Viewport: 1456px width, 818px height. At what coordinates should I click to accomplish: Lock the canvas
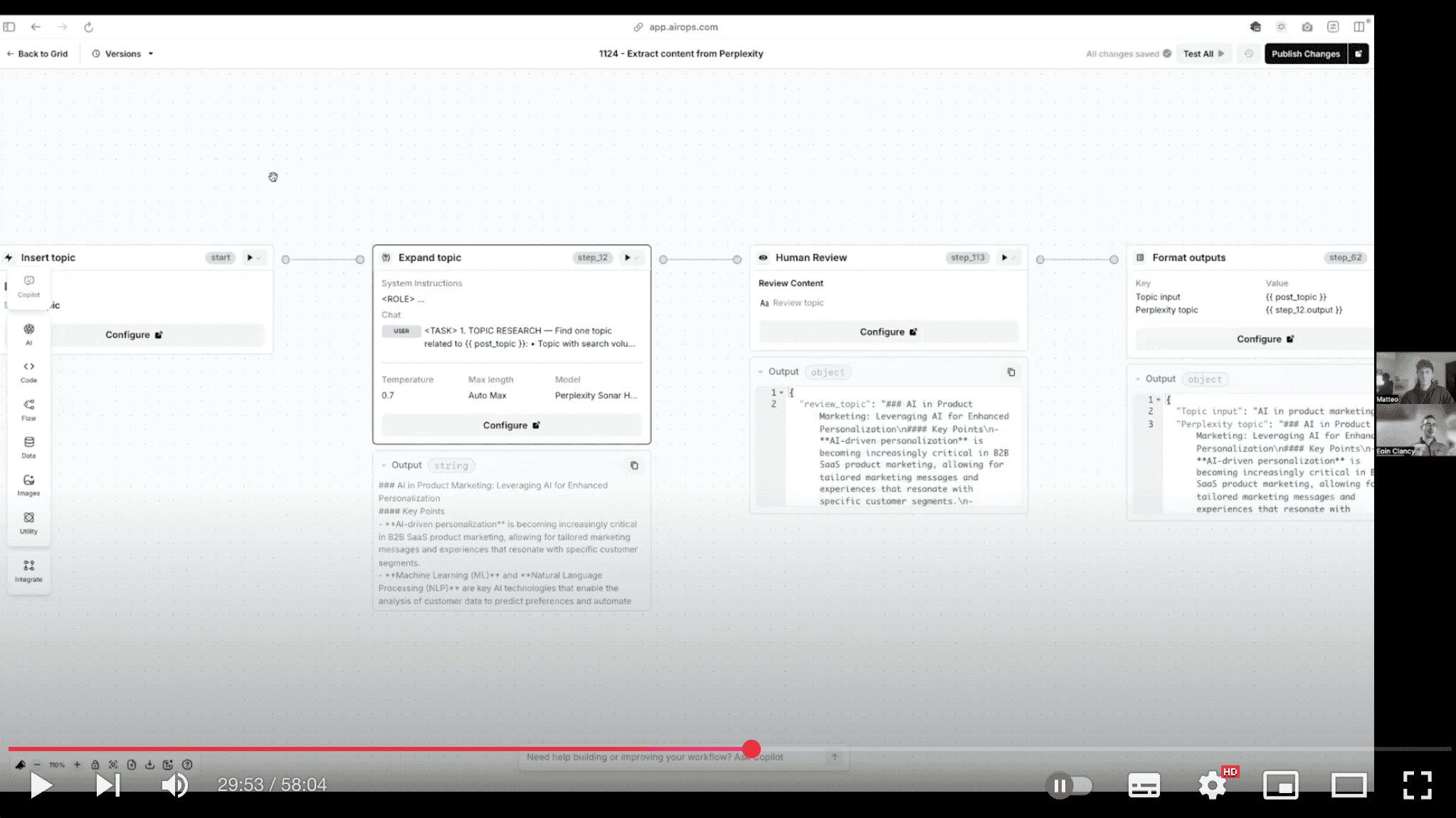tap(95, 765)
